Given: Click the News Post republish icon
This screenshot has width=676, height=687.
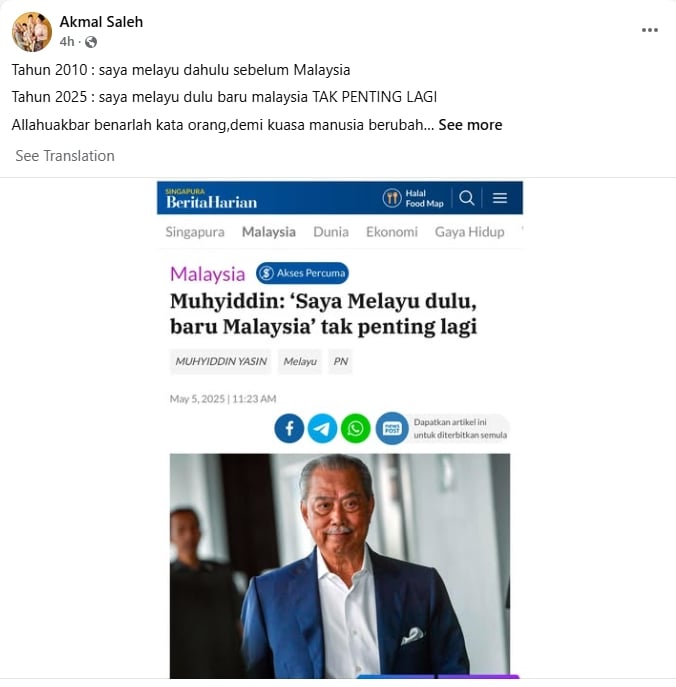Looking at the screenshot, I should (392, 428).
